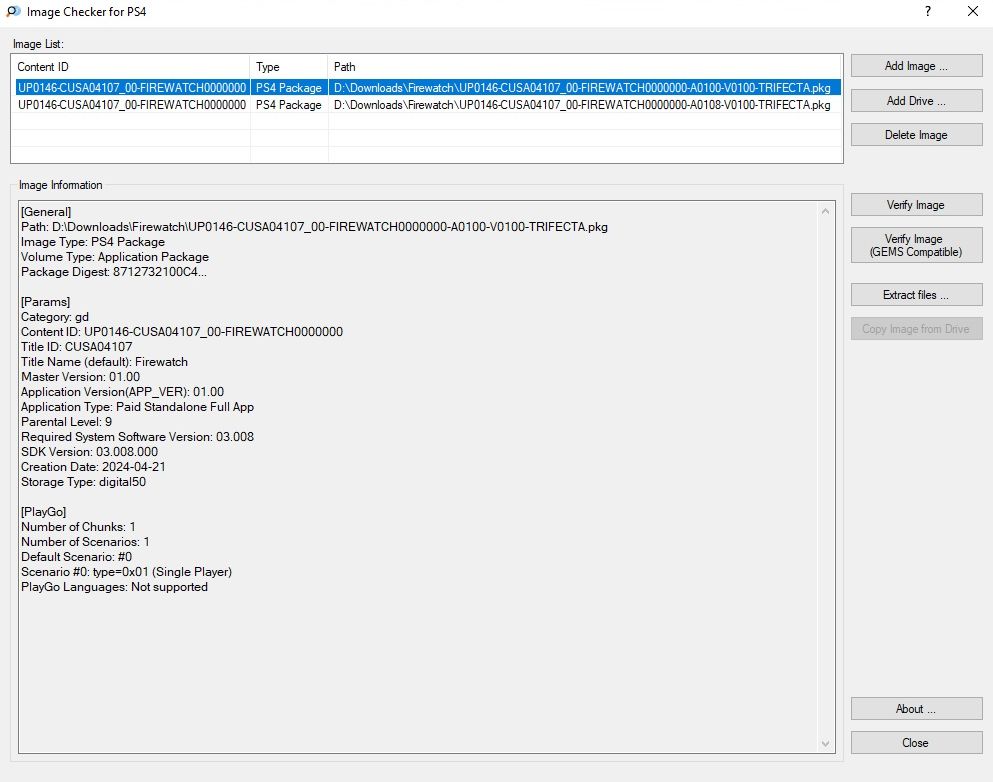Click the Content ID cell of the second row
This screenshot has width=993, height=782.
click(x=132, y=104)
